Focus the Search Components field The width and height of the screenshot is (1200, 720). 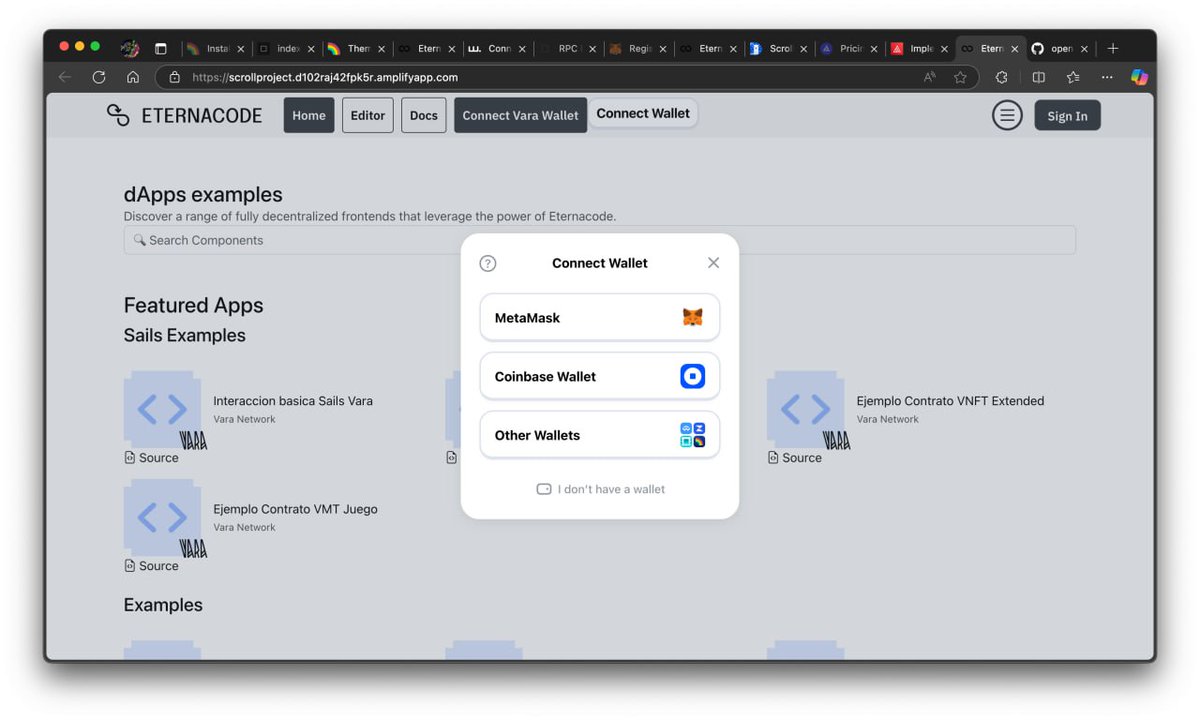coord(600,240)
